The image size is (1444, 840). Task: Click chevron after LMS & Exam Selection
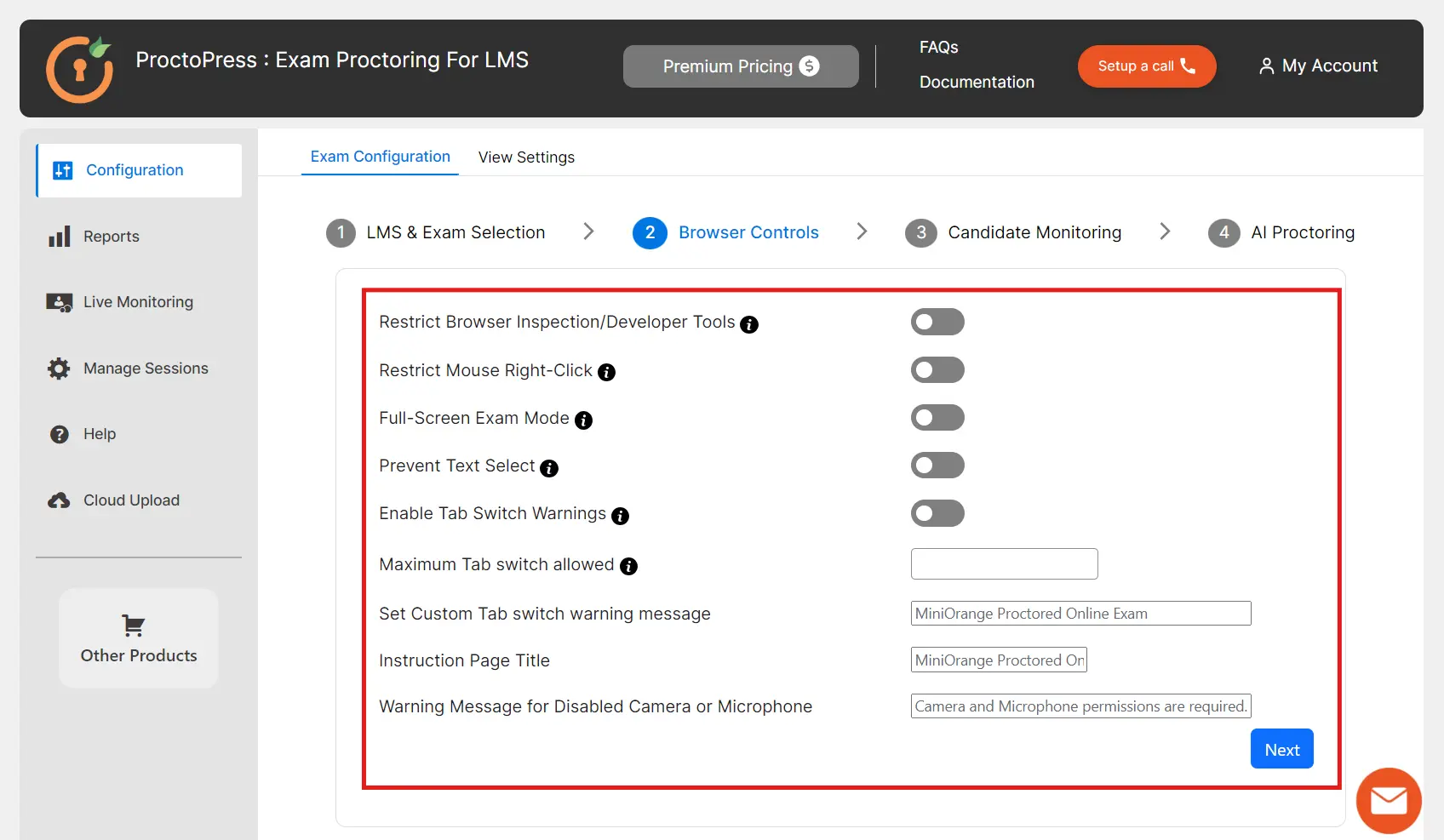[x=588, y=231]
